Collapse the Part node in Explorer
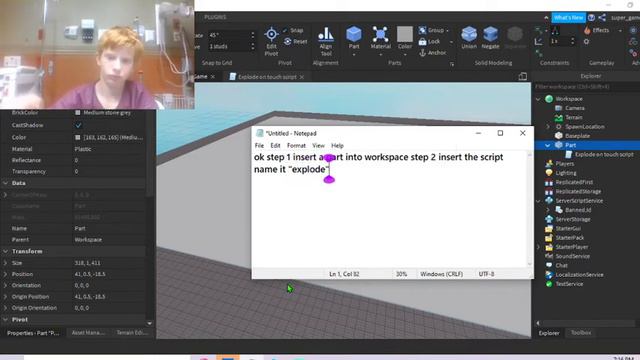The height and width of the screenshot is (360, 640). (548, 145)
